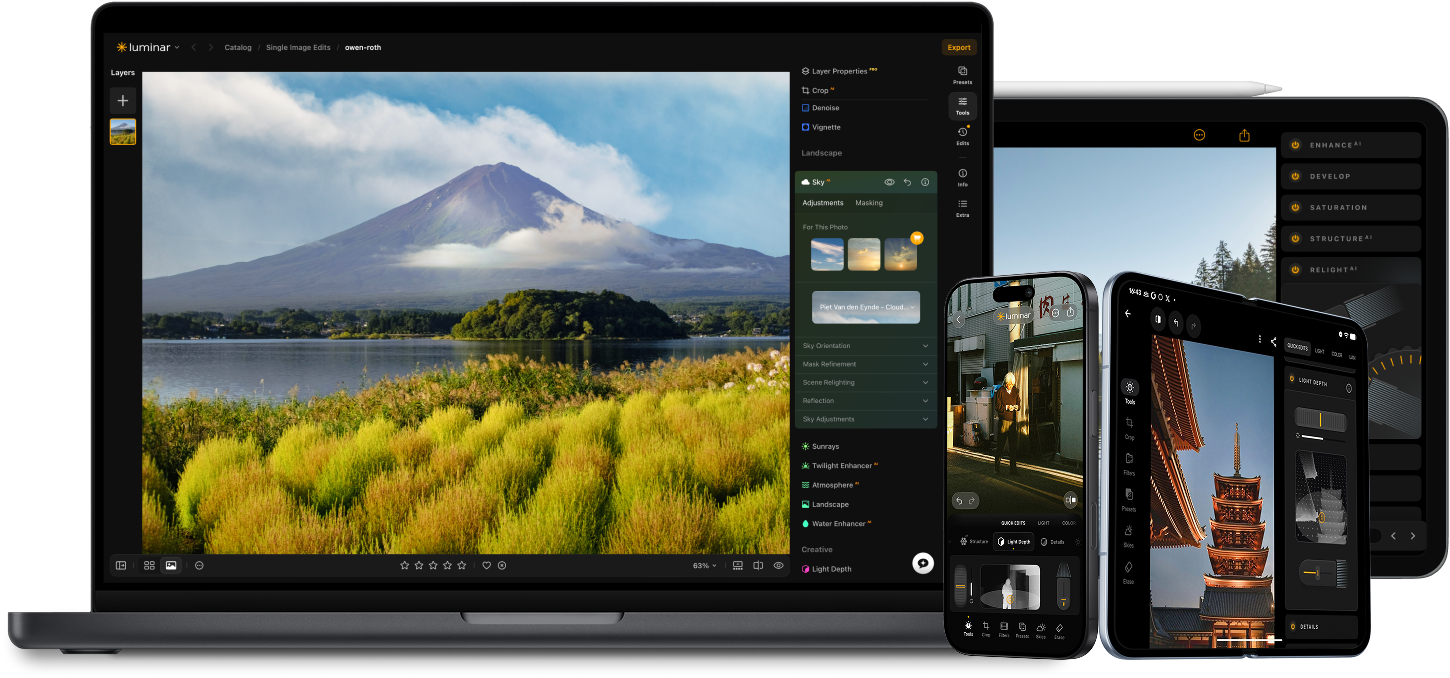Viewport: 1450px width, 678px height.
Task: Toggle before/after preview eye in bottom bar
Action: point(778,565)
